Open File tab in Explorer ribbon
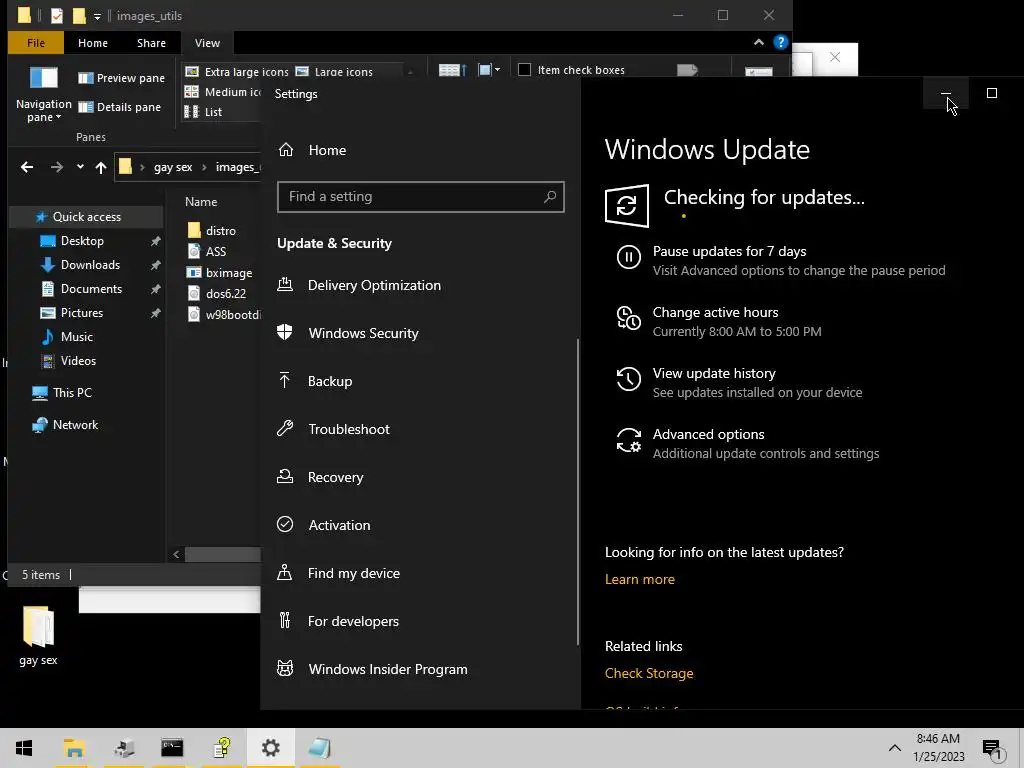Viewport: 1024px width, 768px height. click(36, 43)
